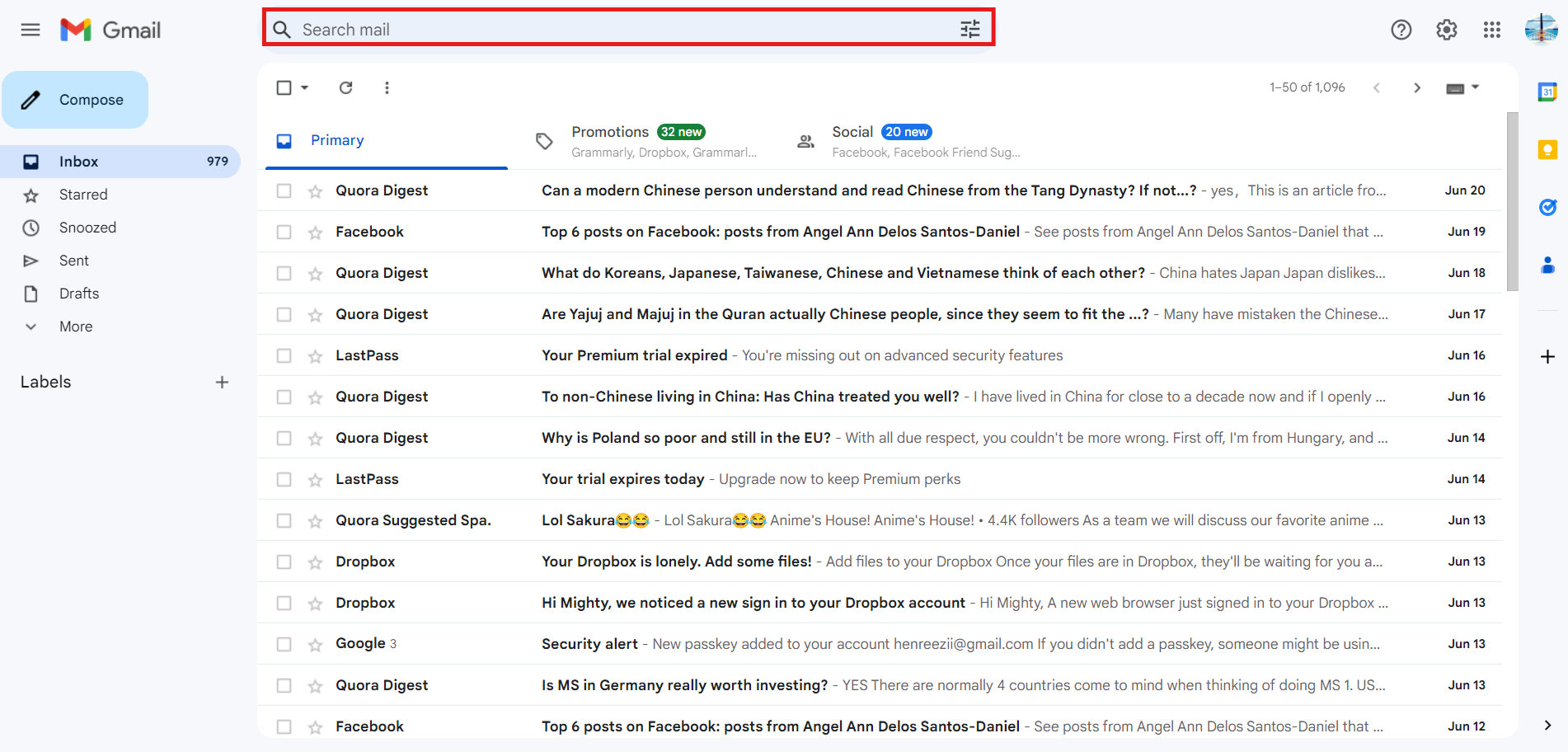Show search options filter icon
The image size is (1568, 752).
(x=970, y=30)
